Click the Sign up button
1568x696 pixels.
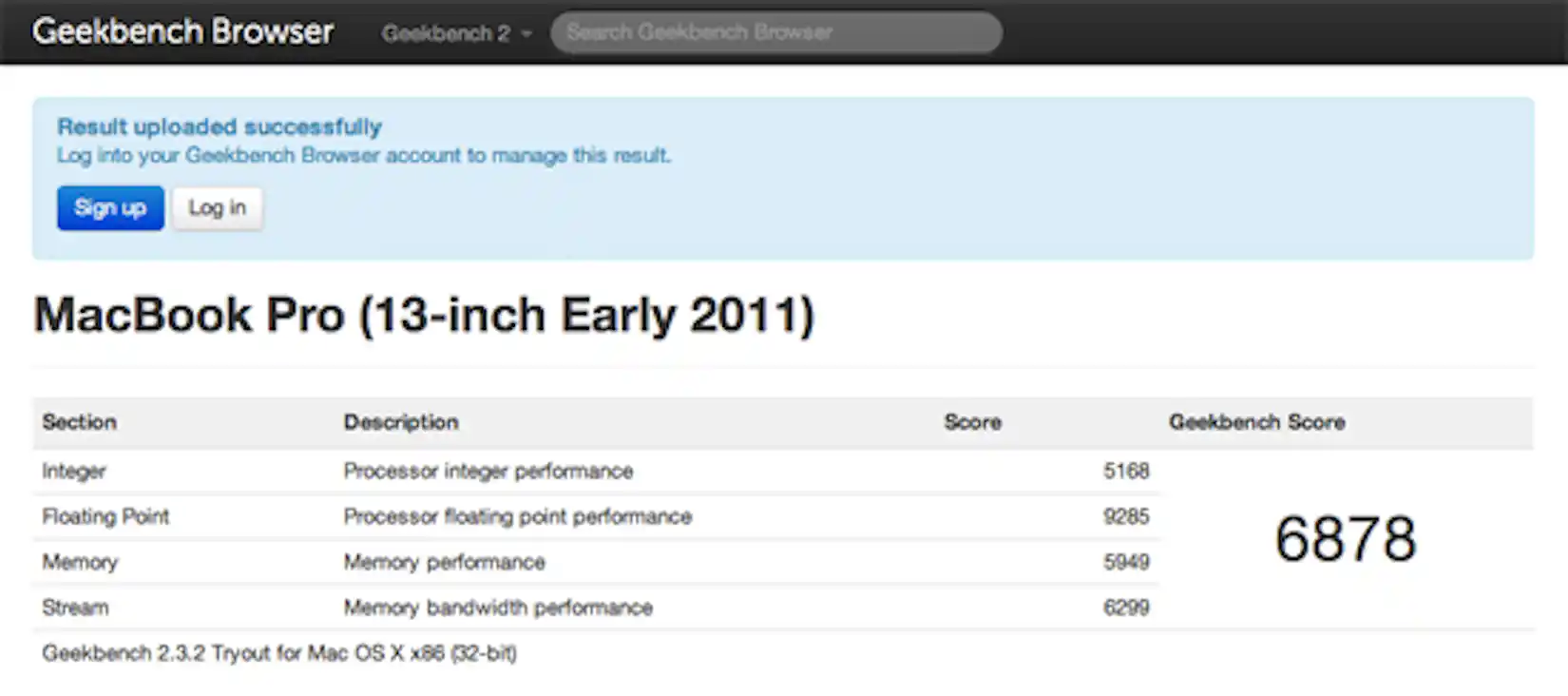[109, 207]
